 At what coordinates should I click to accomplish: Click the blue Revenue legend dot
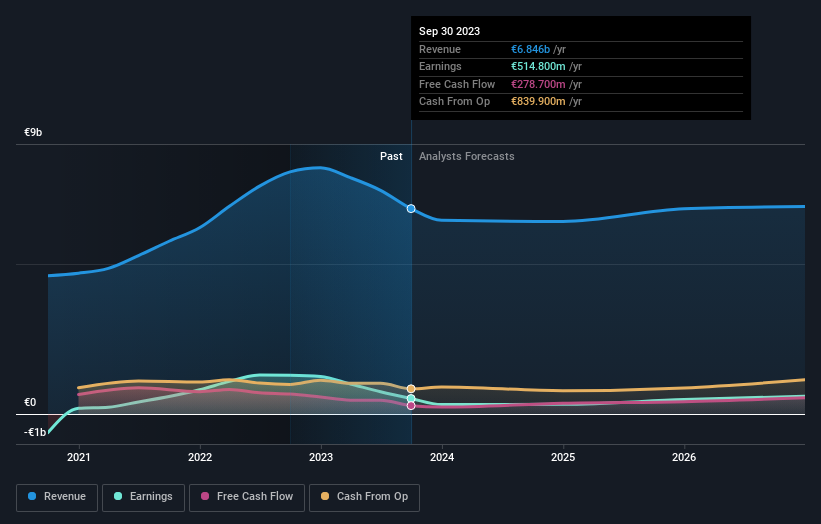coord(32,496)
